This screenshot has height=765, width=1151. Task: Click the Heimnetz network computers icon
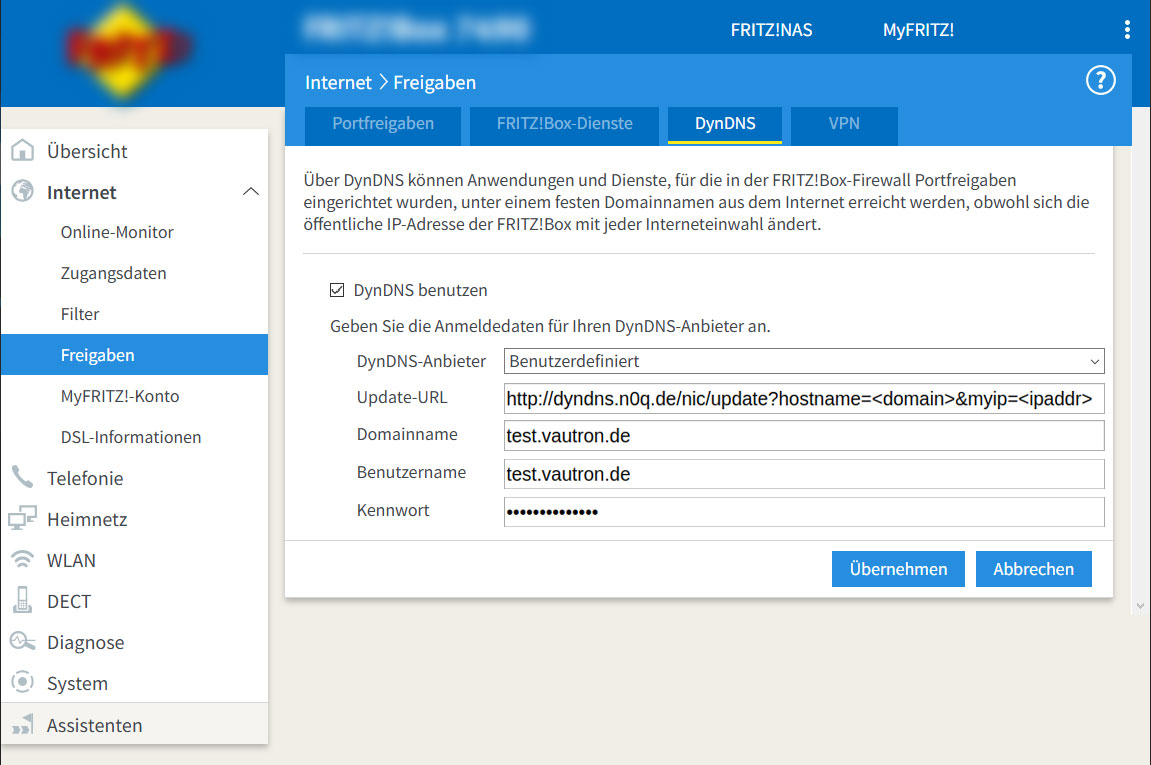tap(23, 518)
